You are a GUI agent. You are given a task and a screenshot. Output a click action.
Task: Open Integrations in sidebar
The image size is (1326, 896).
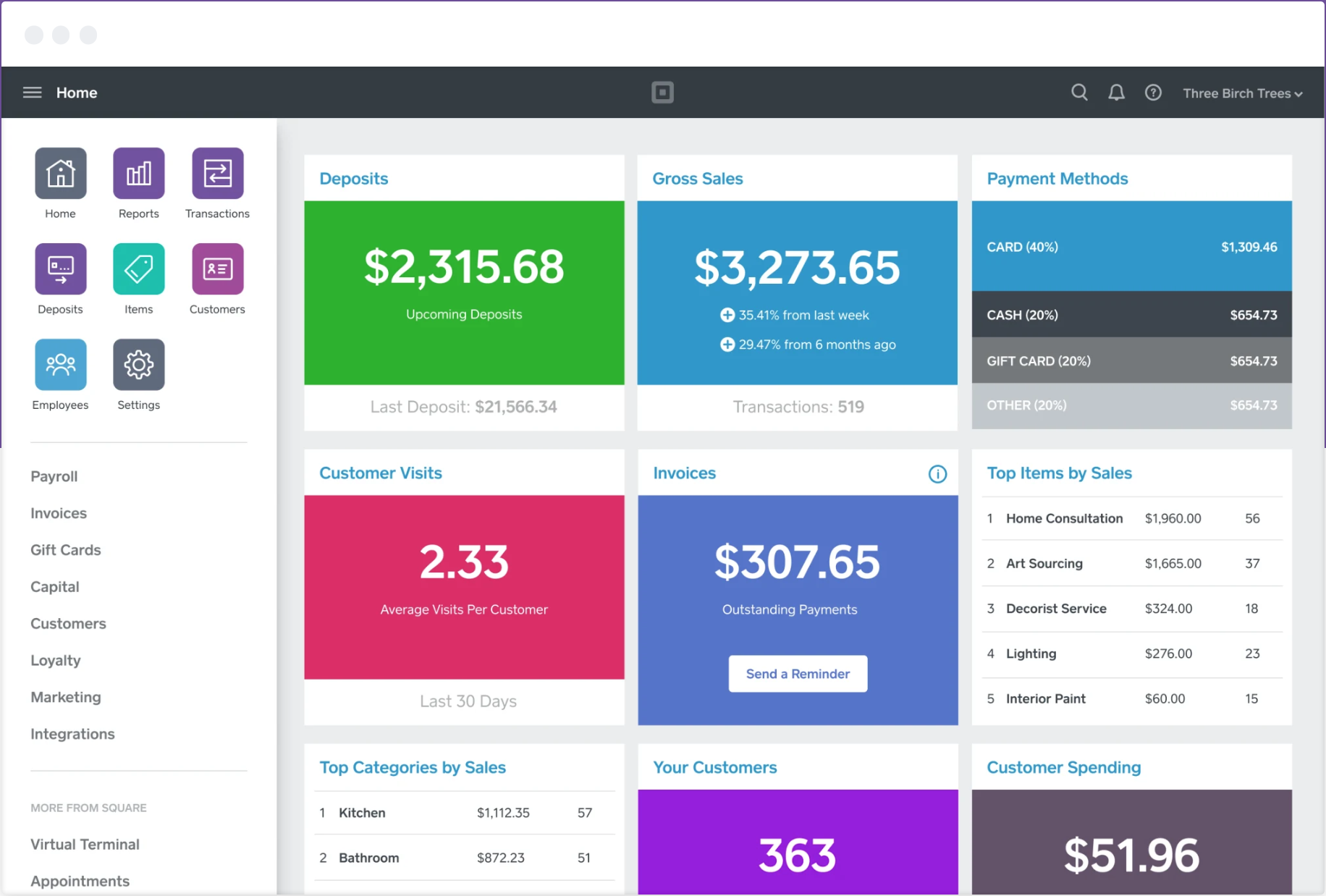(x=72, y=734)
